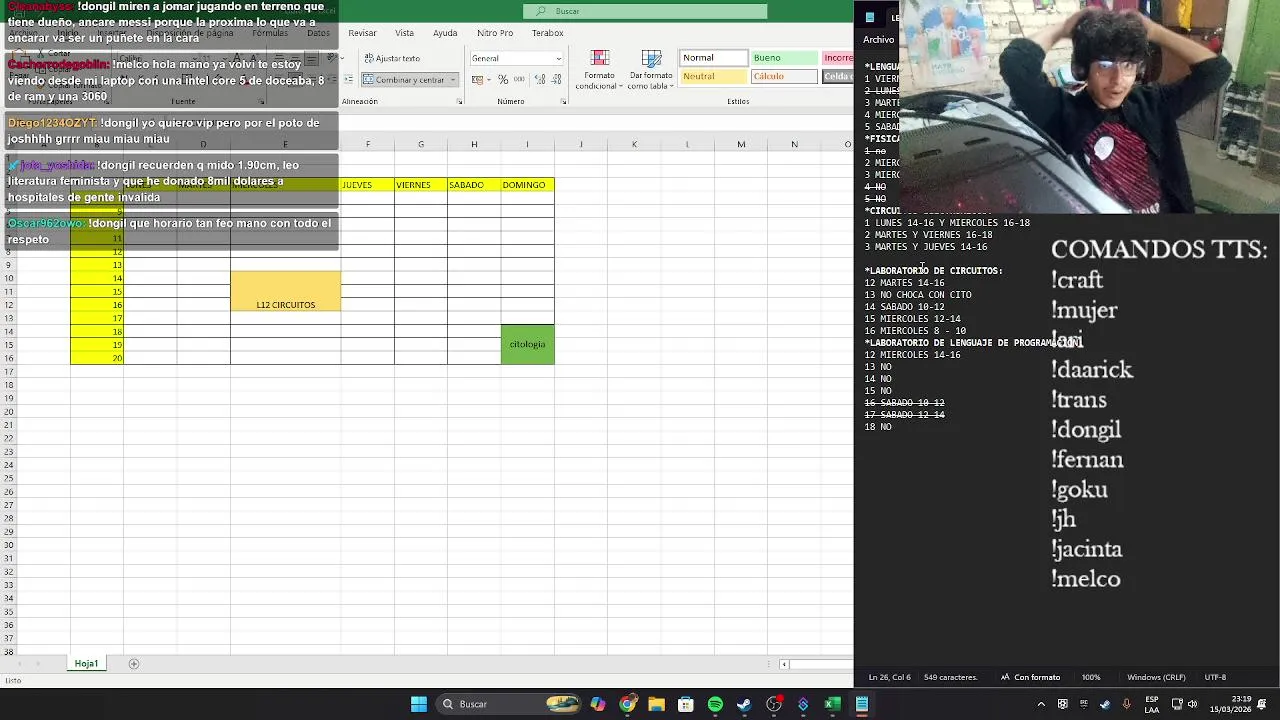
Task: Select the JUEVES header cell
Action: pyautogui.click(x=367, y=185)
